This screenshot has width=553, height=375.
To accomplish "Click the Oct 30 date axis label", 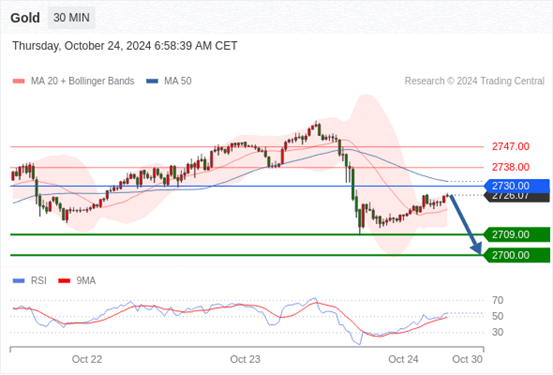I will [467, 359].
